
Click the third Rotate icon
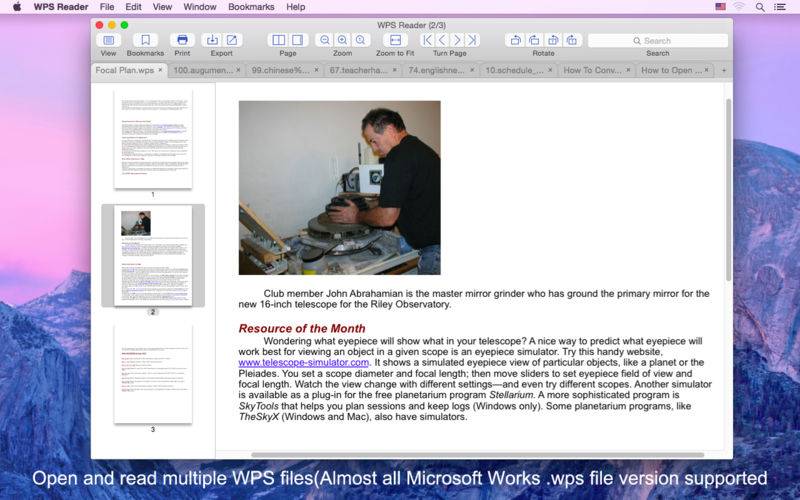point(553,40)
